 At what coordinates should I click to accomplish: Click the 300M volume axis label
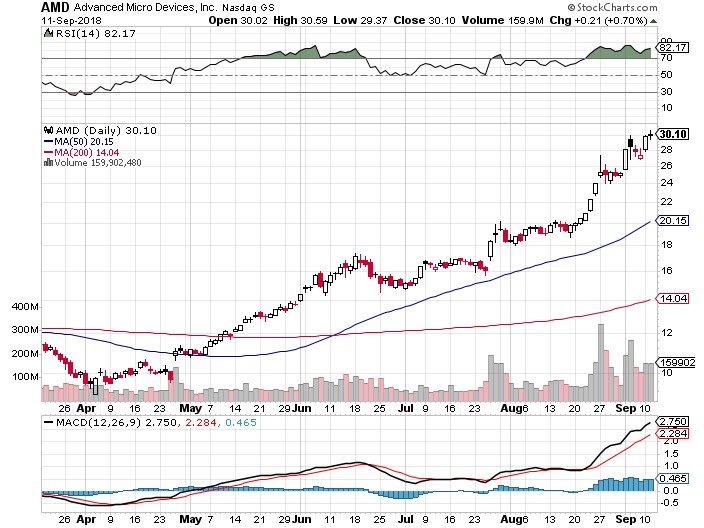tap(25, 330)
